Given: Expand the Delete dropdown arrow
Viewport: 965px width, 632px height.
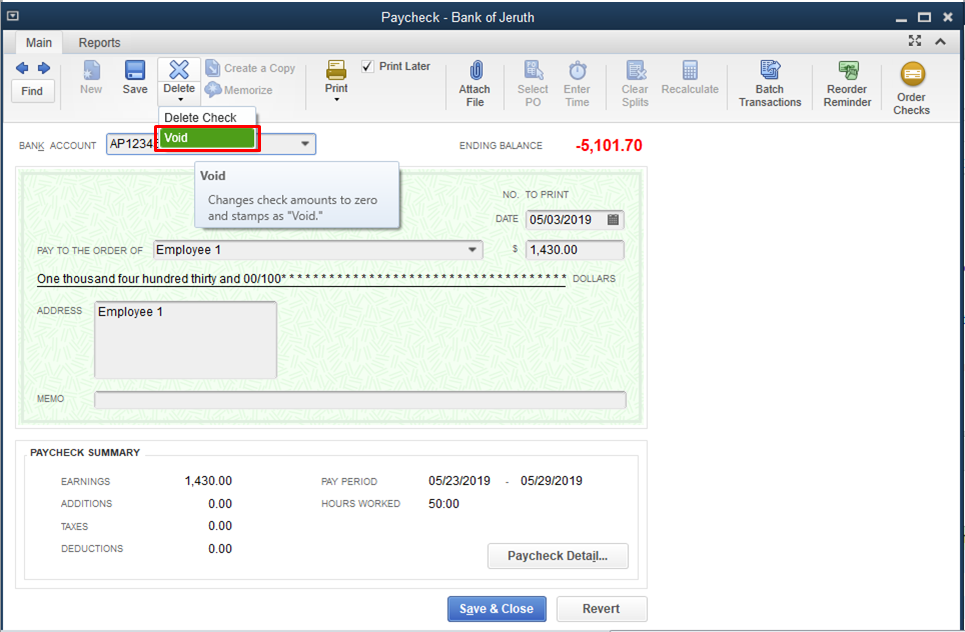Looking at the screenshot, I should (180, 99).
